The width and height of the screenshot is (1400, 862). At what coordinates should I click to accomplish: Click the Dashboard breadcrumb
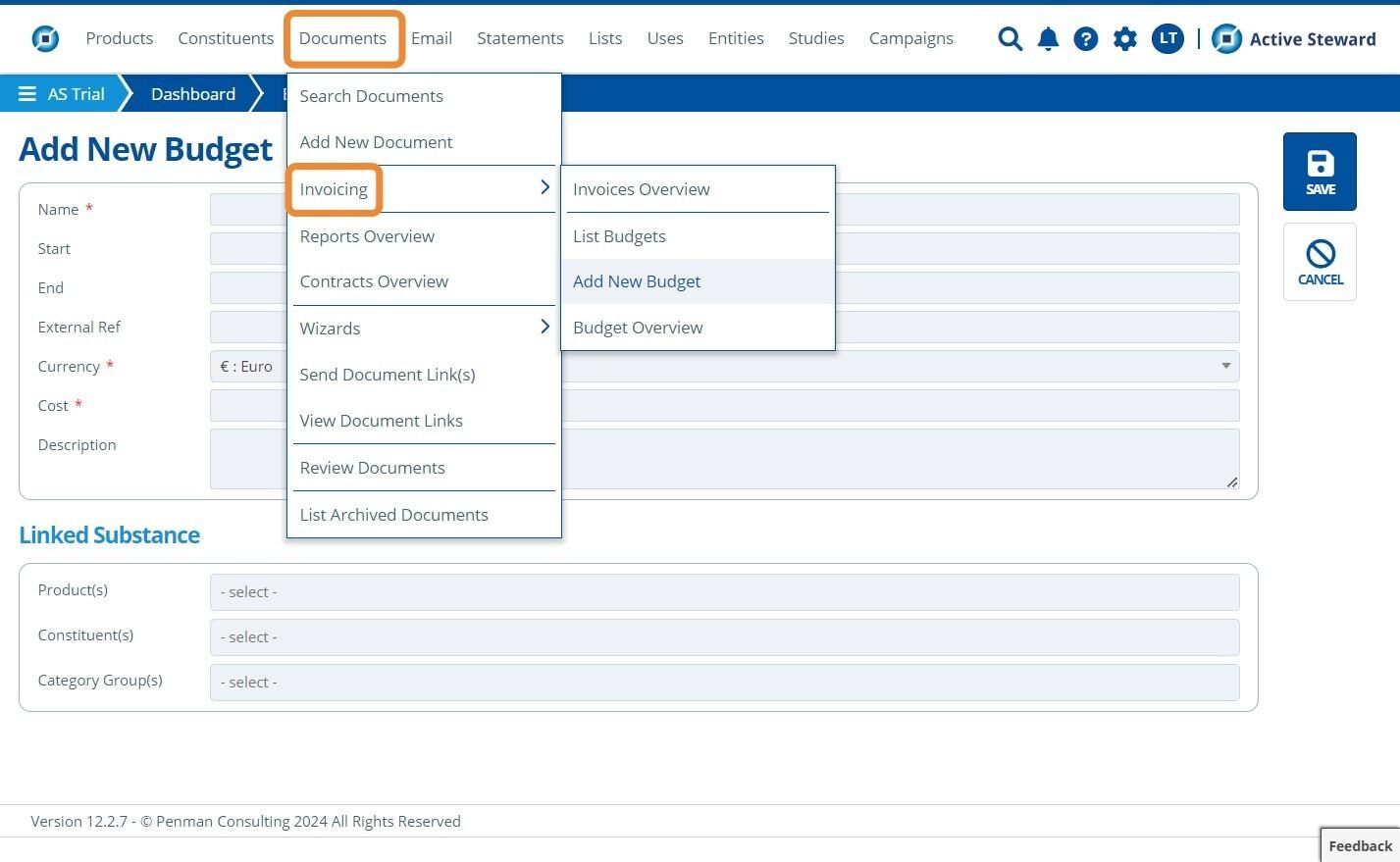point(193,94)
